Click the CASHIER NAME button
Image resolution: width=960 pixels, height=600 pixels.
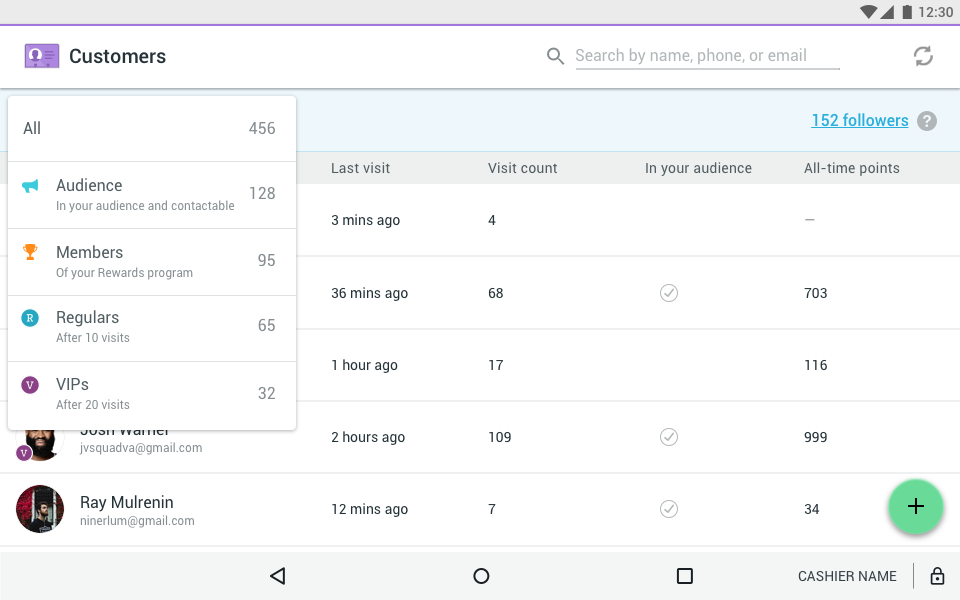coord(847,576)
